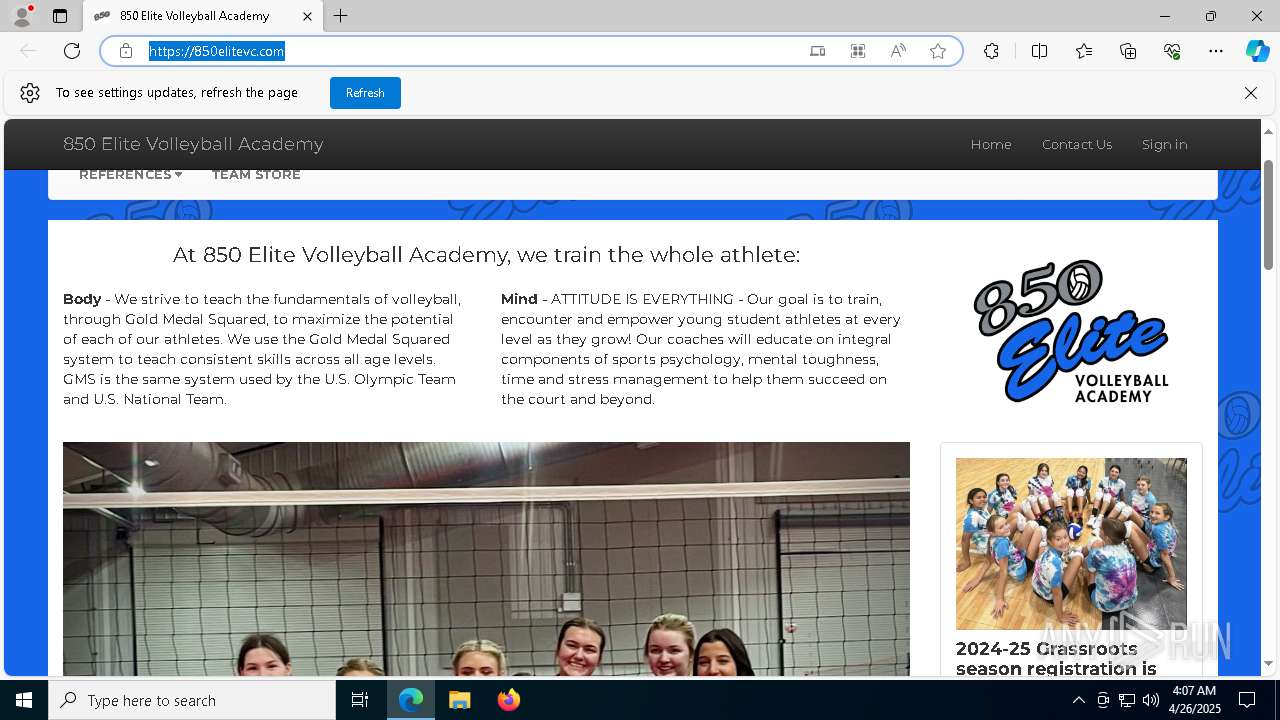
Task: View site information lock icon
Action: click(x=126, y=51)
